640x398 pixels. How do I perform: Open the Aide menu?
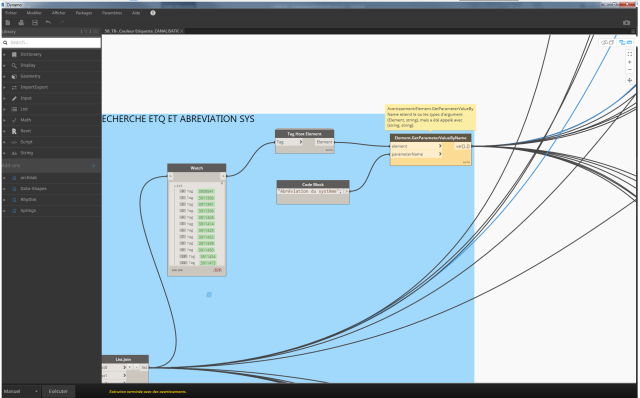[136, 13]
